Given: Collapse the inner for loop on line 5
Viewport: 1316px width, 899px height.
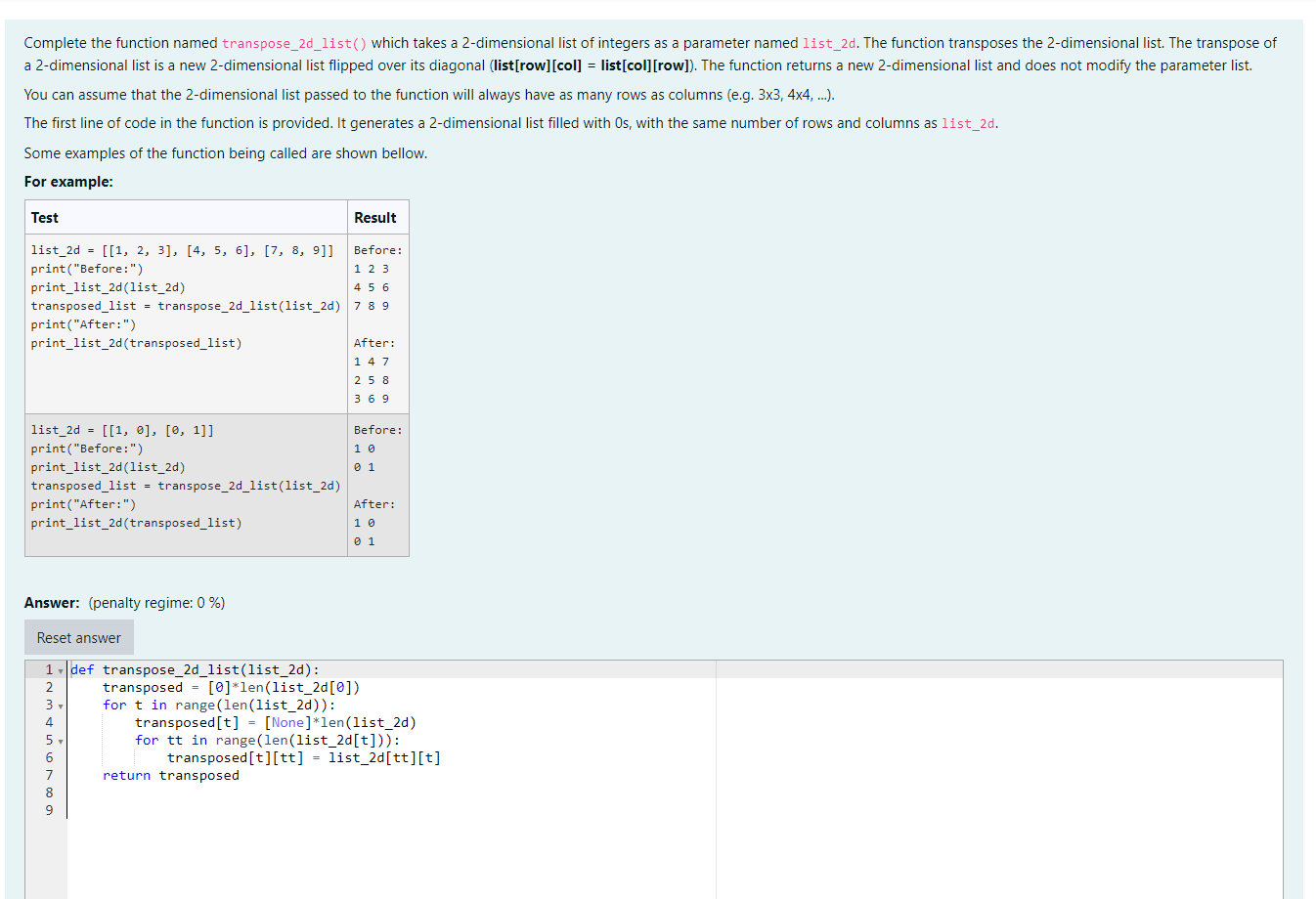Looking at the screenshot, I should [x=60, y=740].
